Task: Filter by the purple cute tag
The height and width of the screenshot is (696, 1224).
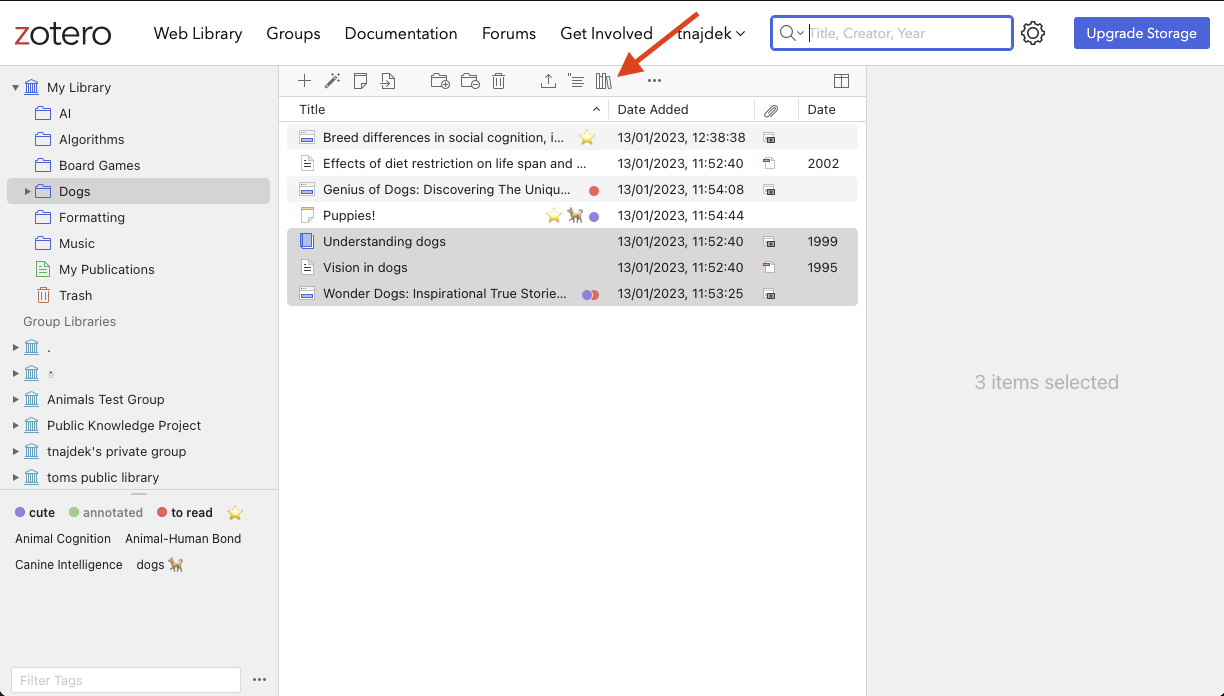Action: click(35, 512)
